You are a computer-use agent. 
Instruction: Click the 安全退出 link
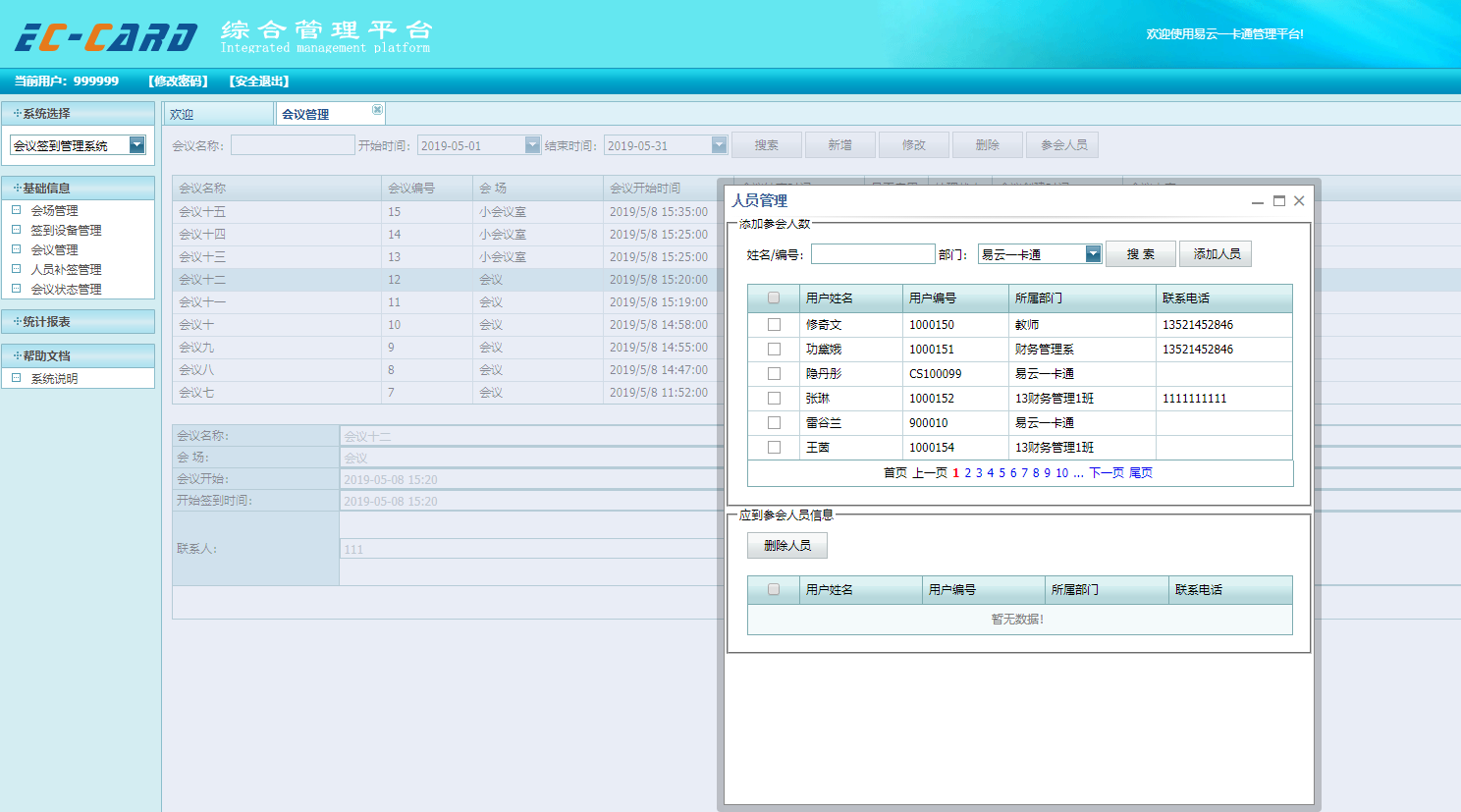[259, 81]
